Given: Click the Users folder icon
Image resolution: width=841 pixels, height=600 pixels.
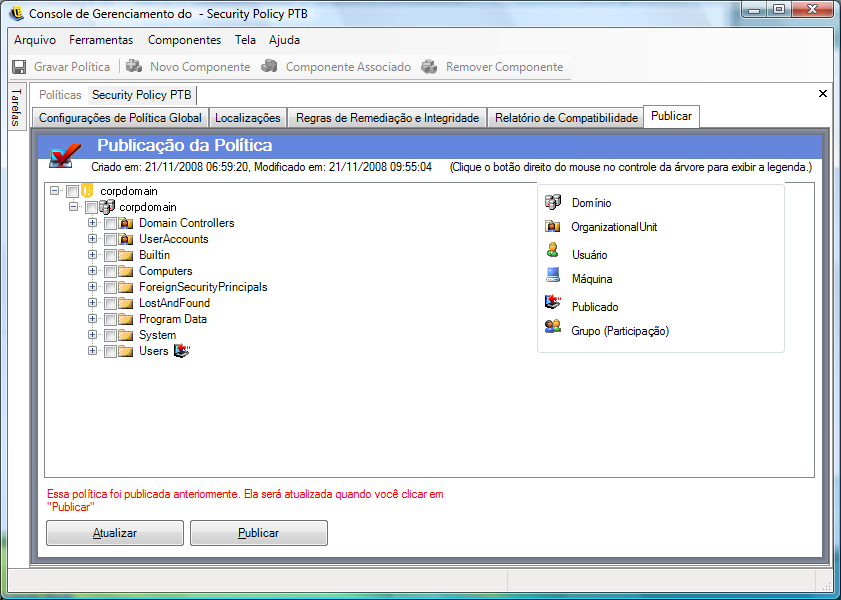Looking at the screenshot, I should point(126,351).
